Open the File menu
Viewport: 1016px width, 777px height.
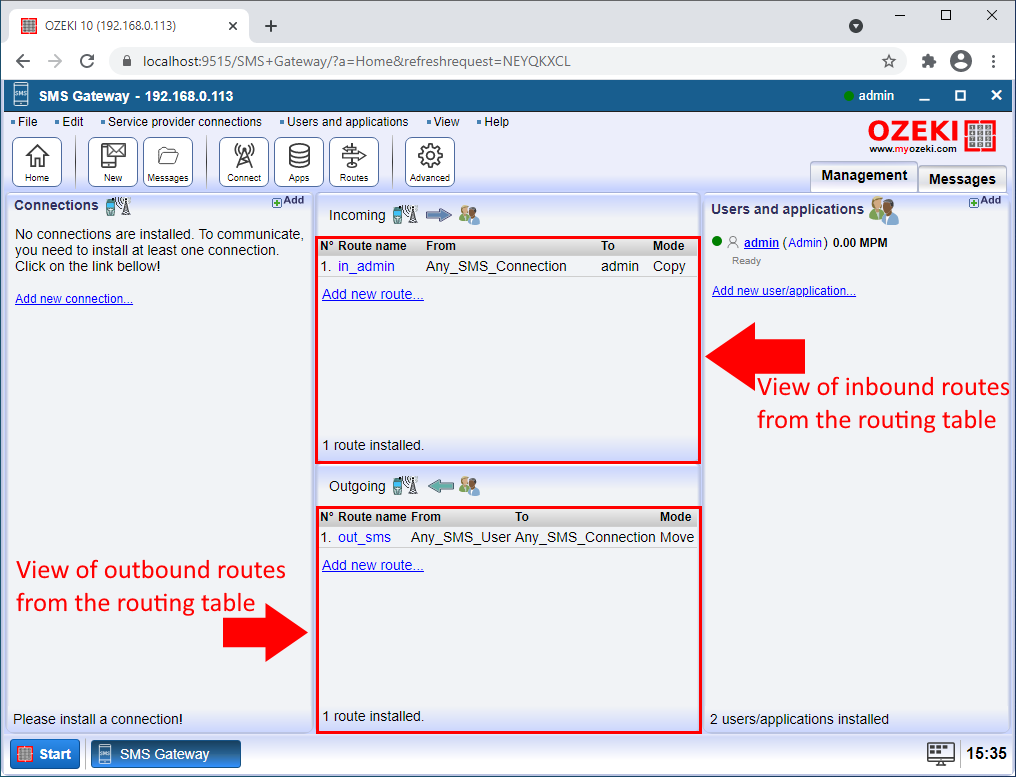[27, 122]
